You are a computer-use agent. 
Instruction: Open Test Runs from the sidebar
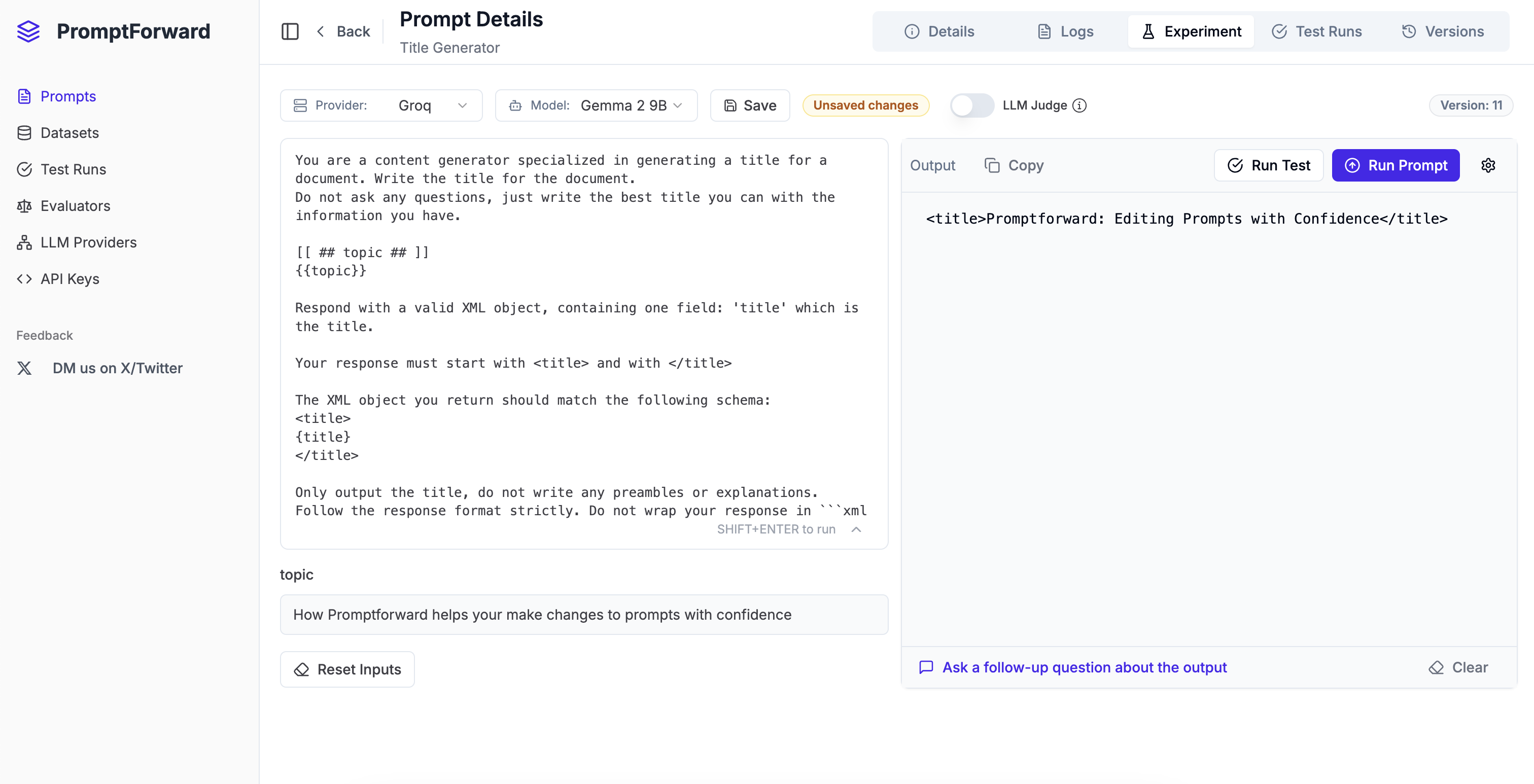click(73, 169)
